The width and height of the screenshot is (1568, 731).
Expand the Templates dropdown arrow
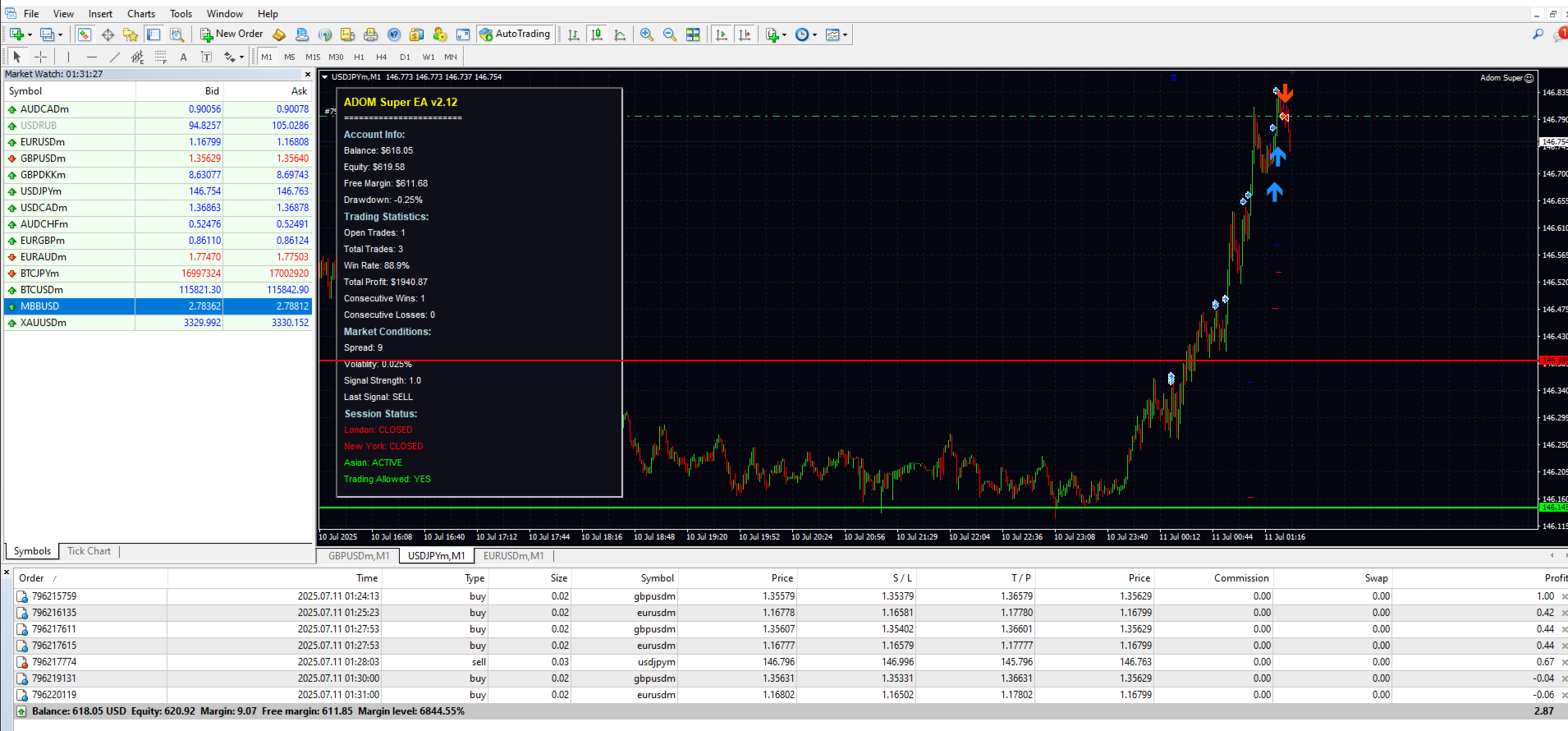tap(845, 34)
